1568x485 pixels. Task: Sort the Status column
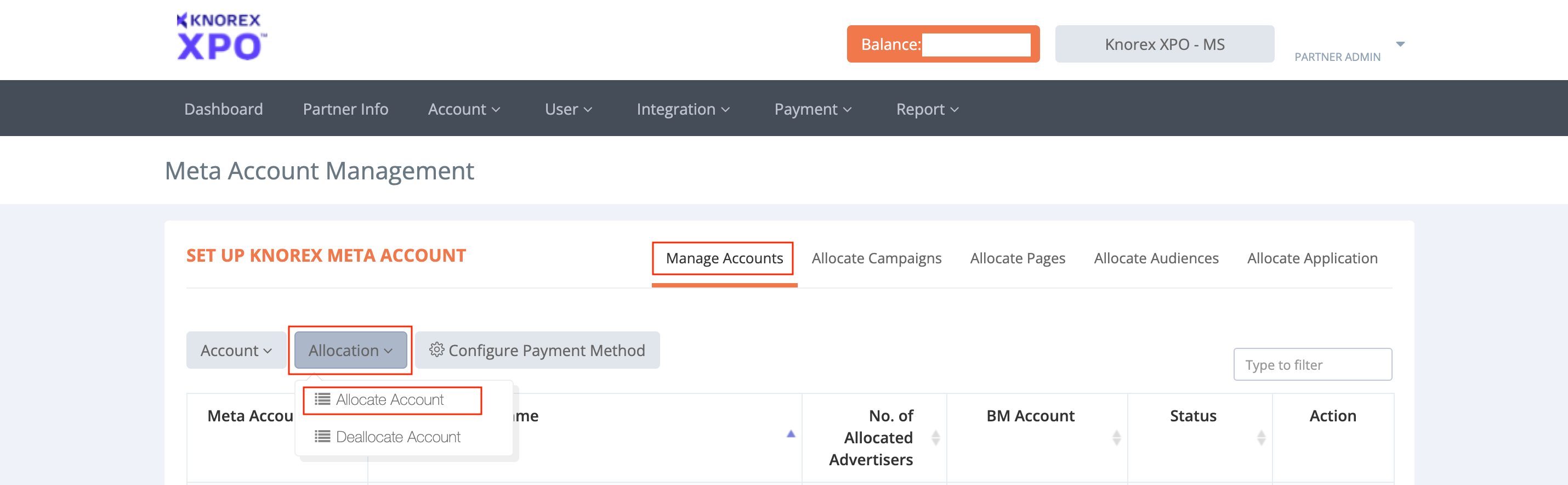pyautogui.click(x=1260, y=437)
